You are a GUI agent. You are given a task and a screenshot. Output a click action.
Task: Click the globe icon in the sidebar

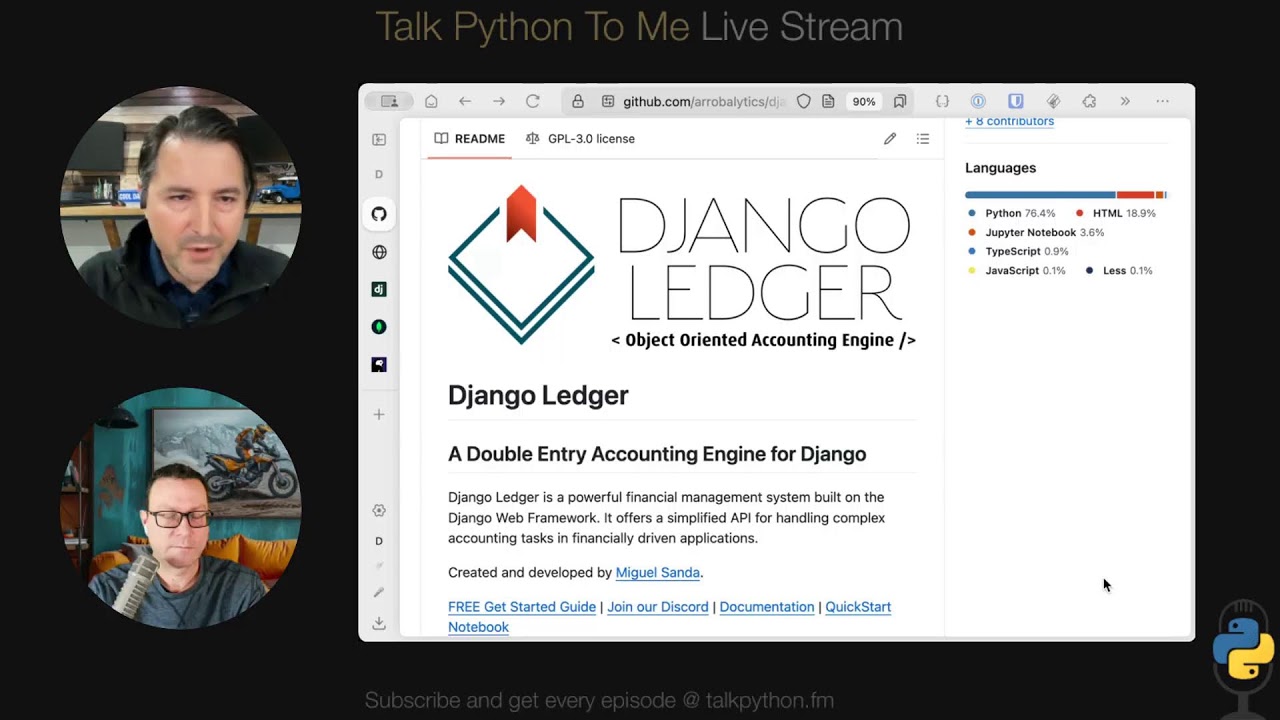tap(379, 252)
